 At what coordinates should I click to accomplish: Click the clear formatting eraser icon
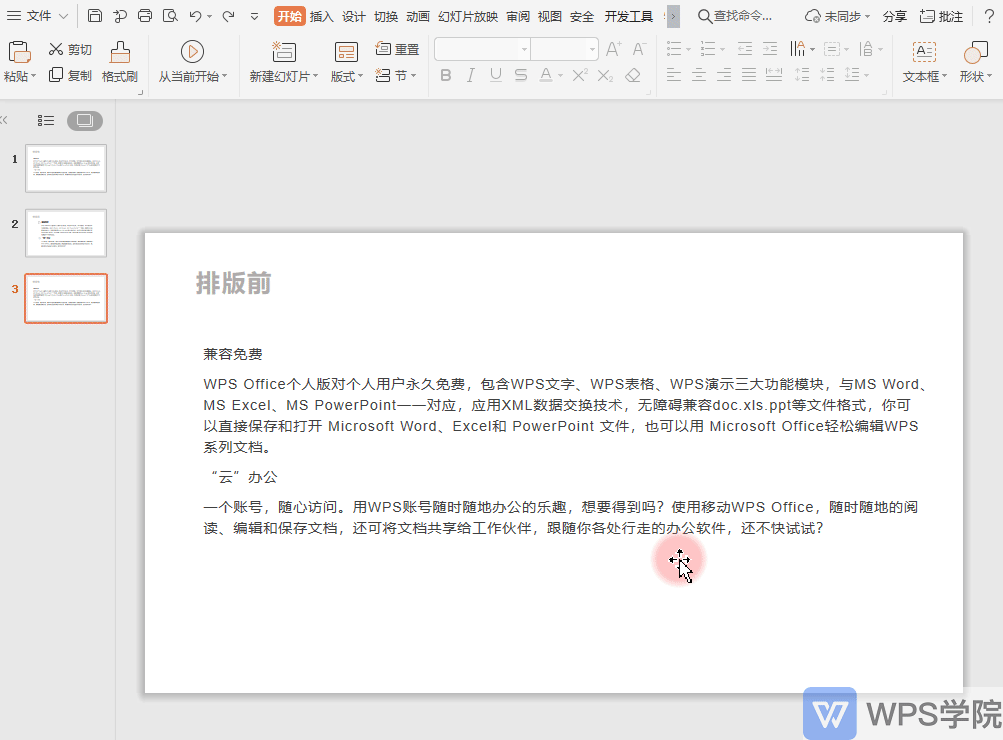[633, 75]
